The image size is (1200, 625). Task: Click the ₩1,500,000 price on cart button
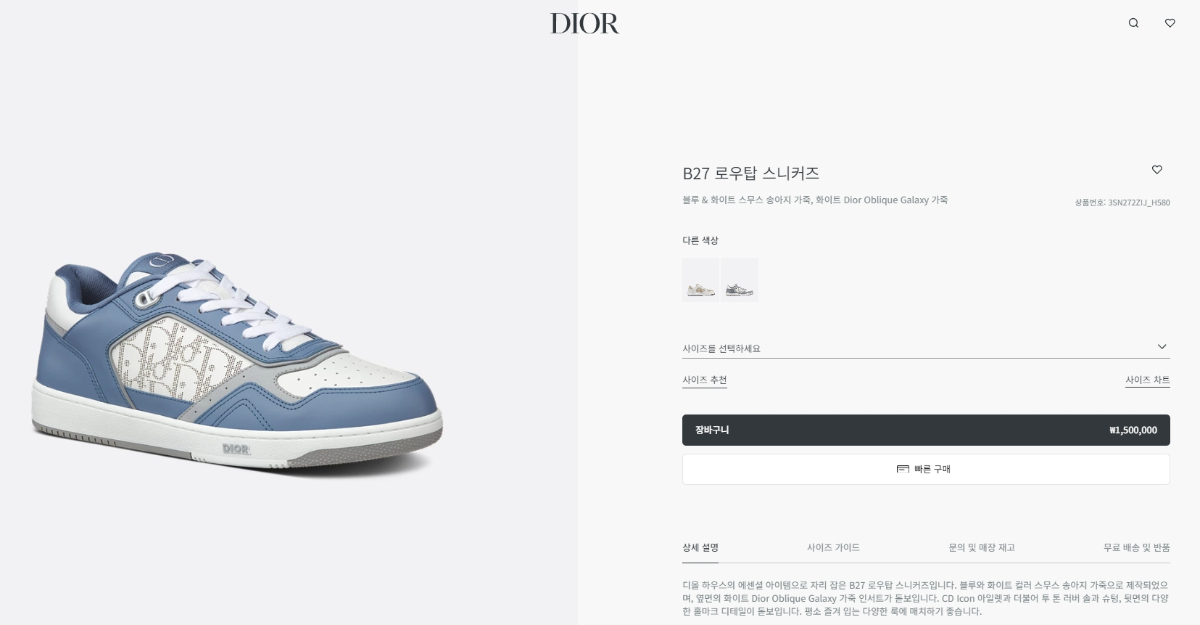(x=1133, y=430)
